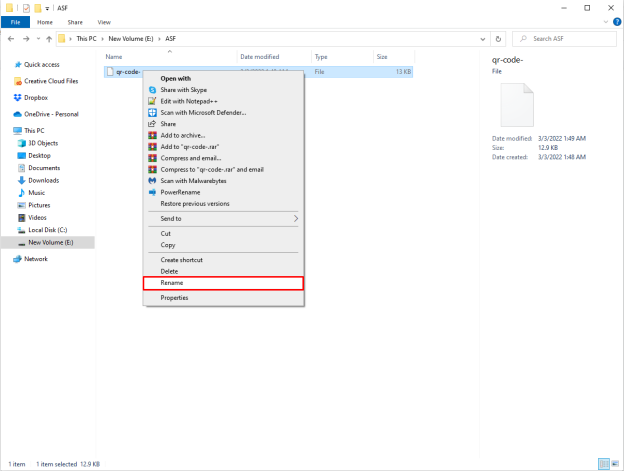Click in the Search ASF box
The height and width of the screenshot is (471, 624).
[x=564, y=39]
